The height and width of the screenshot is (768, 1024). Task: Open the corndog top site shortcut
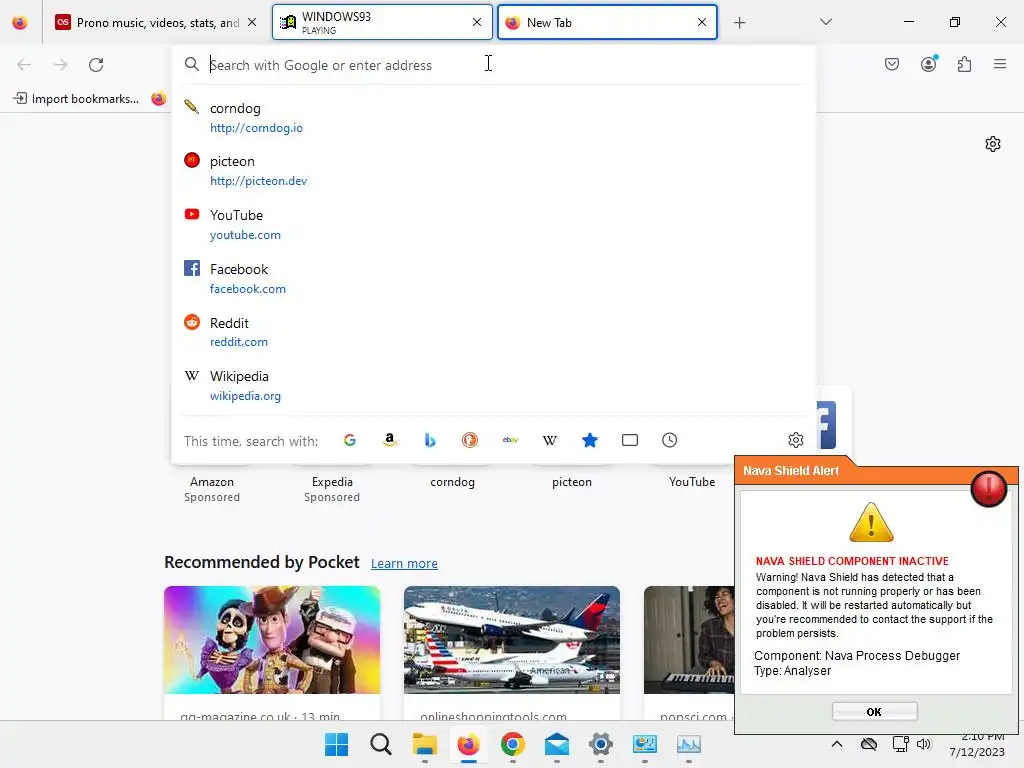[x=452, y=482]
